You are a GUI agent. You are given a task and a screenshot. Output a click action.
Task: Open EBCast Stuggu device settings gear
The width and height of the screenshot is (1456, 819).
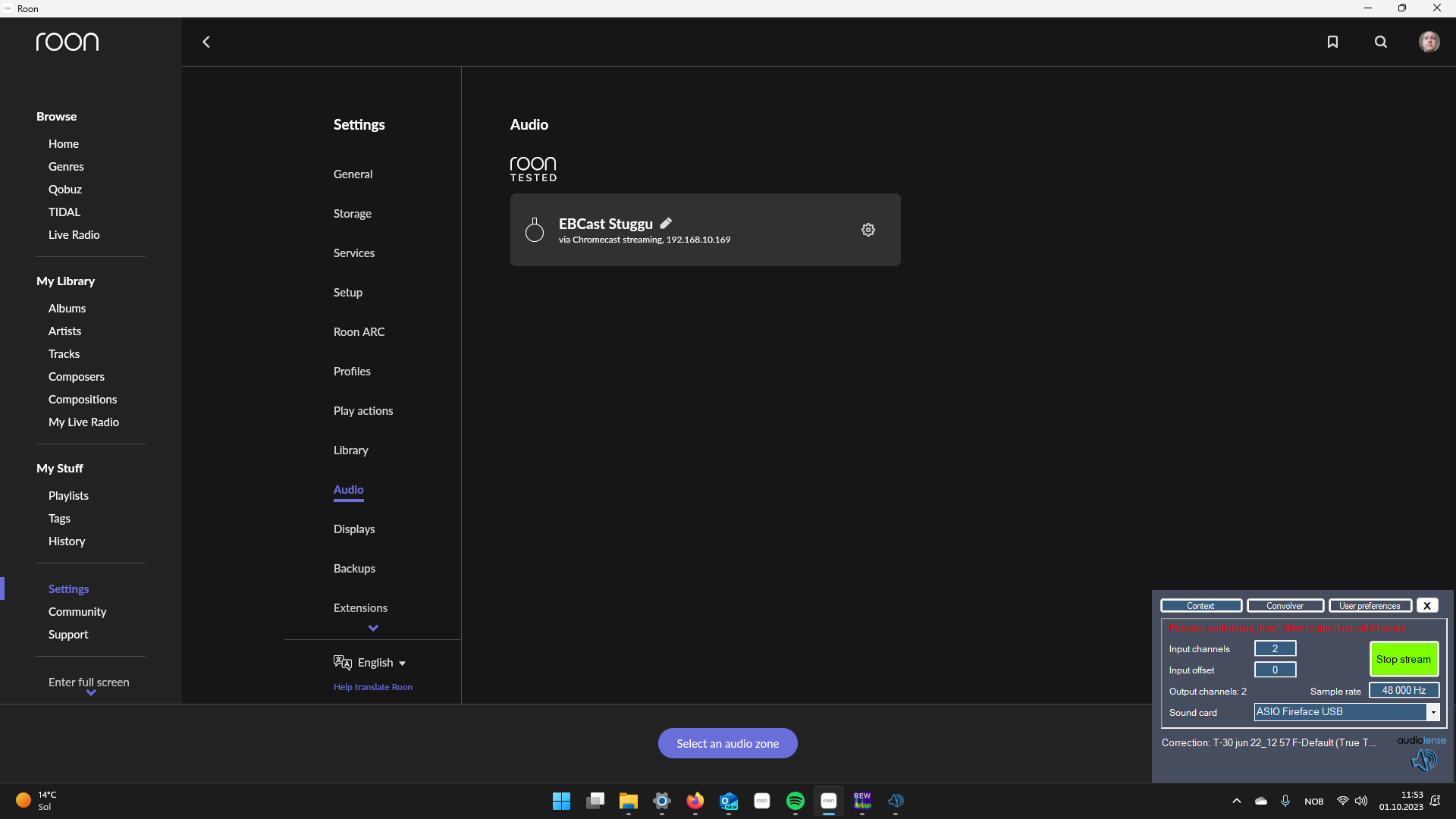868,230
